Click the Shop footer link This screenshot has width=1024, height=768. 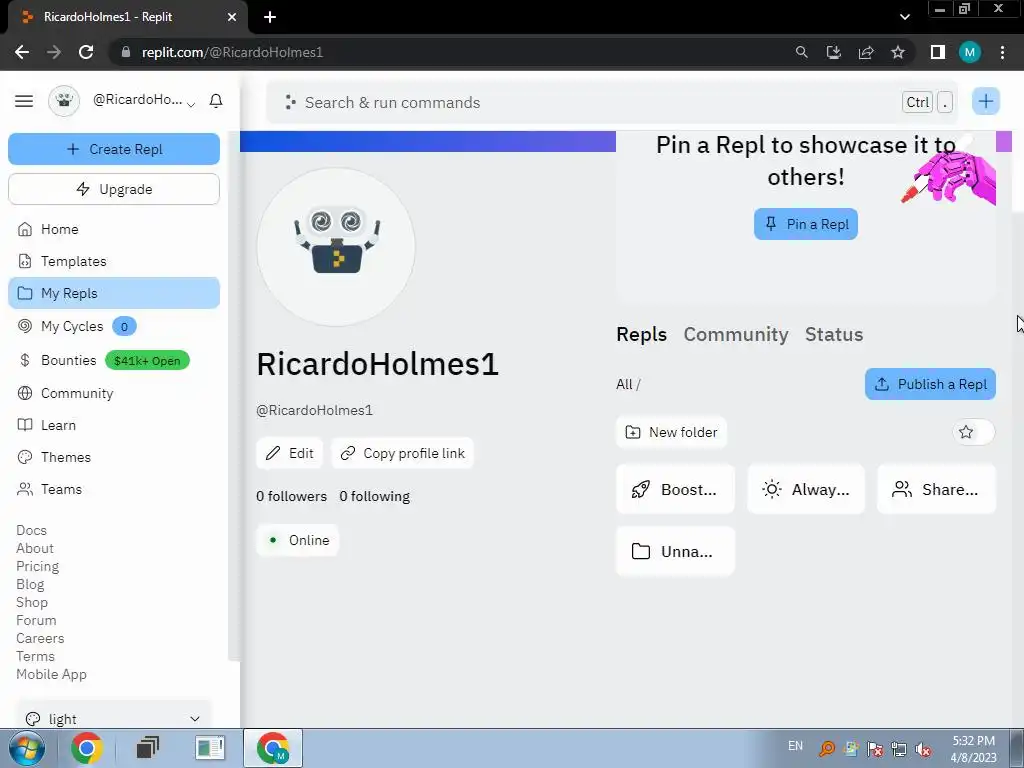(32, 602)
